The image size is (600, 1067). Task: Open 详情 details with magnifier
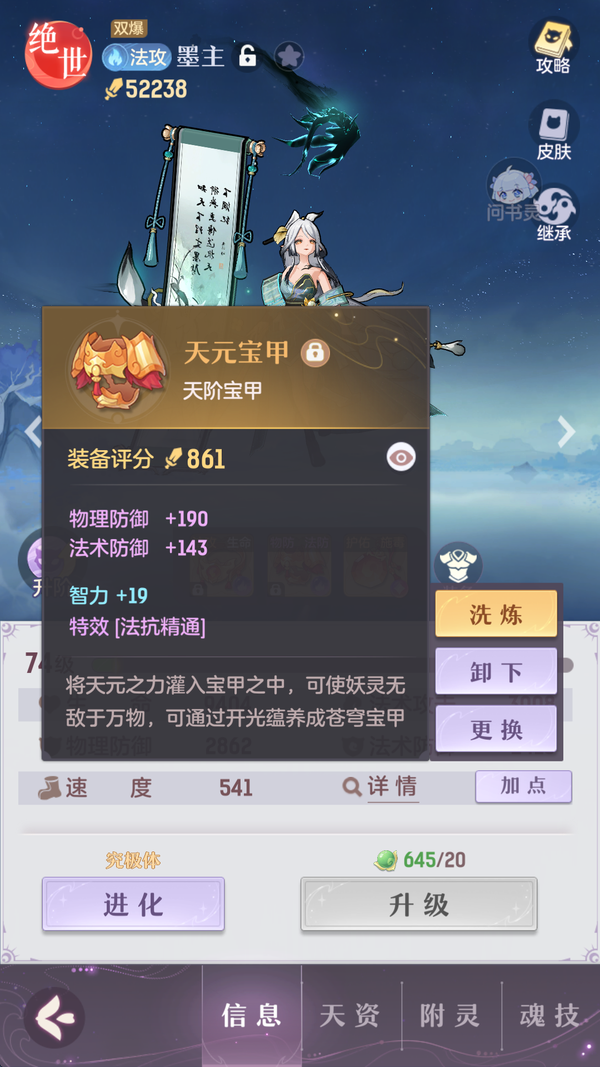pyautogui.click(x=380, y=787)
